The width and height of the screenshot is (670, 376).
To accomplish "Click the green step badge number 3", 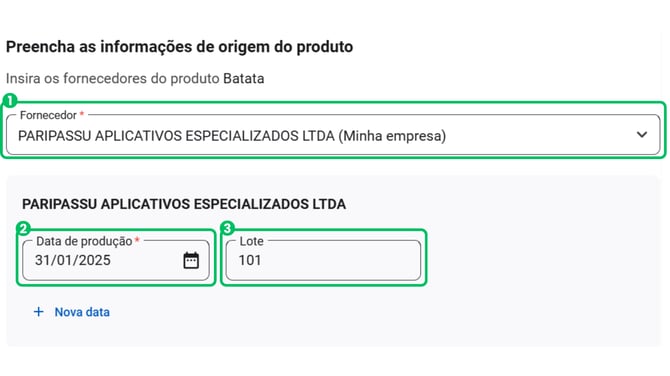I will pyautogui.click(x=227, y=228).
